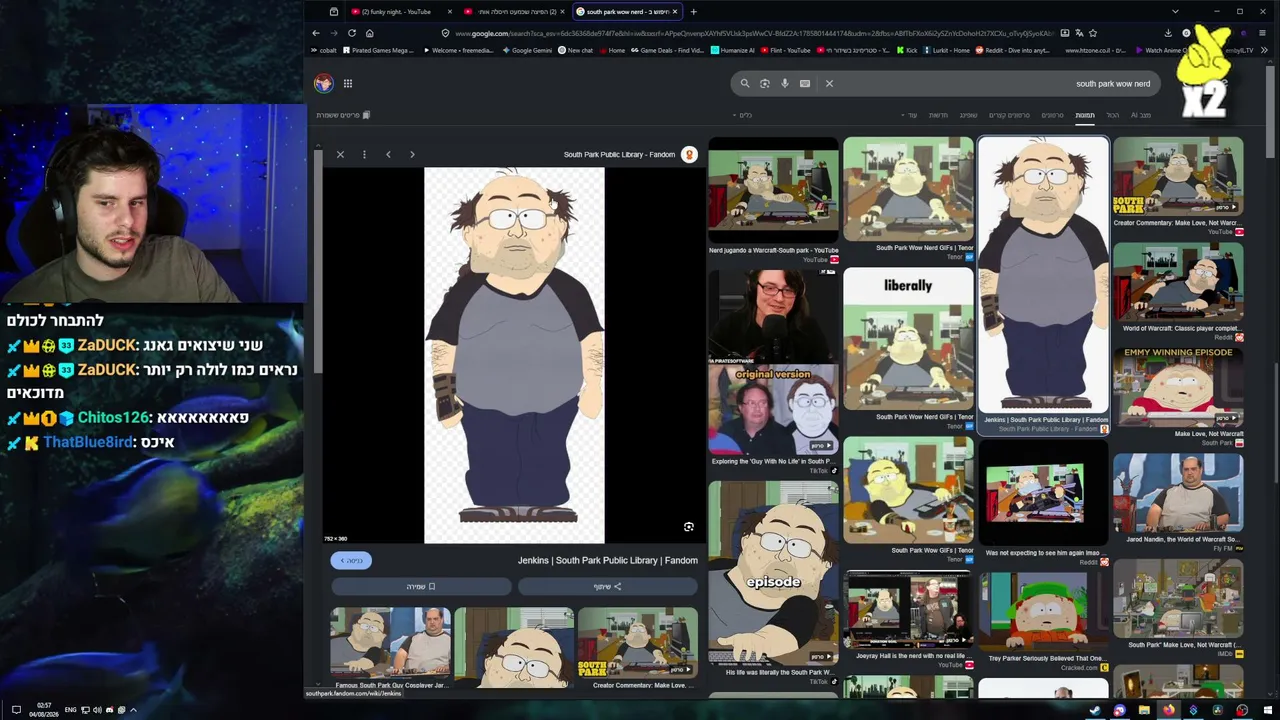Open the Kick bookmark
This screenshot has width=1280, height=720.
(x=907, y=50)
